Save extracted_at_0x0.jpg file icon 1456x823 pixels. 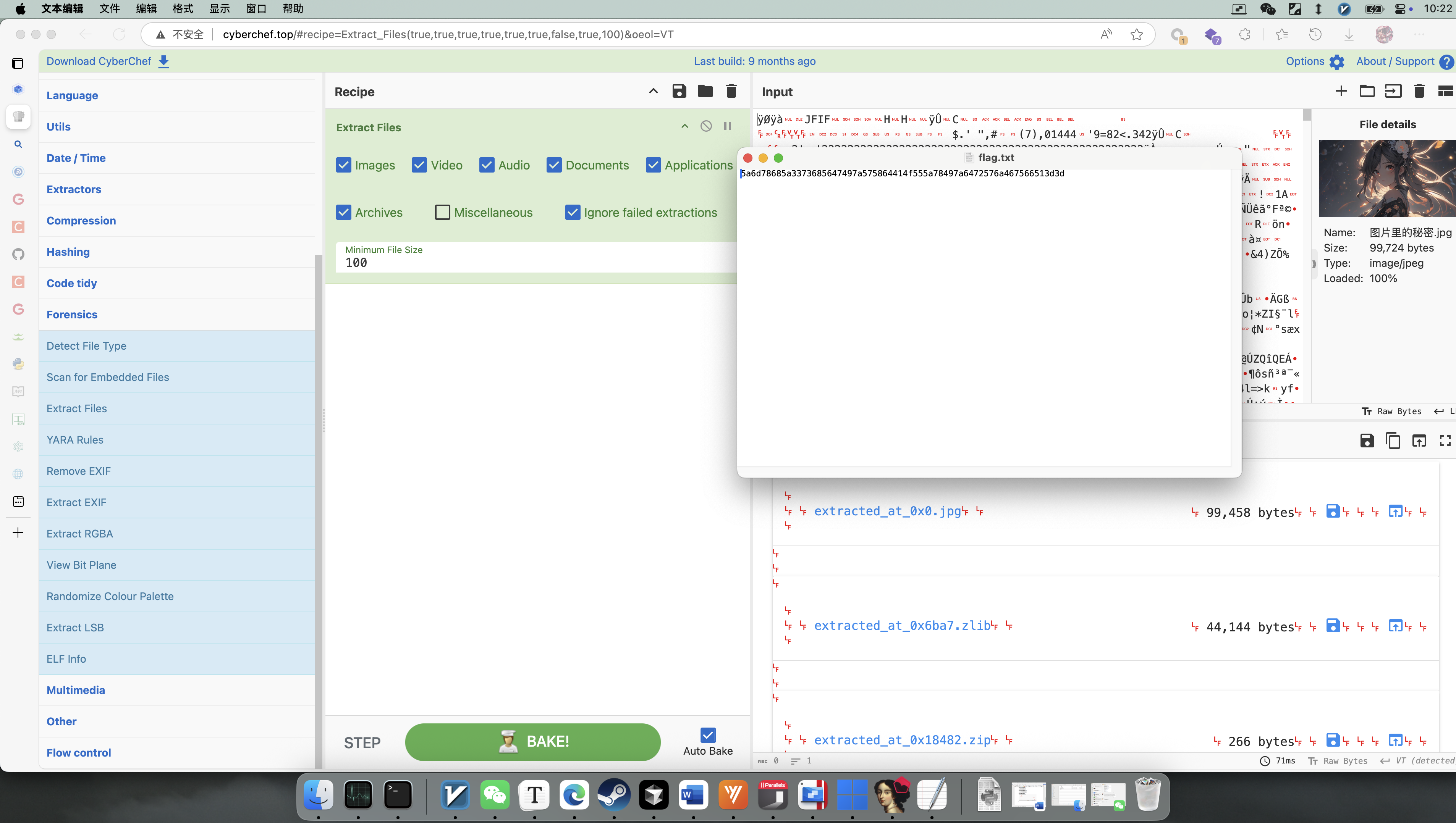pos(1333,511)
